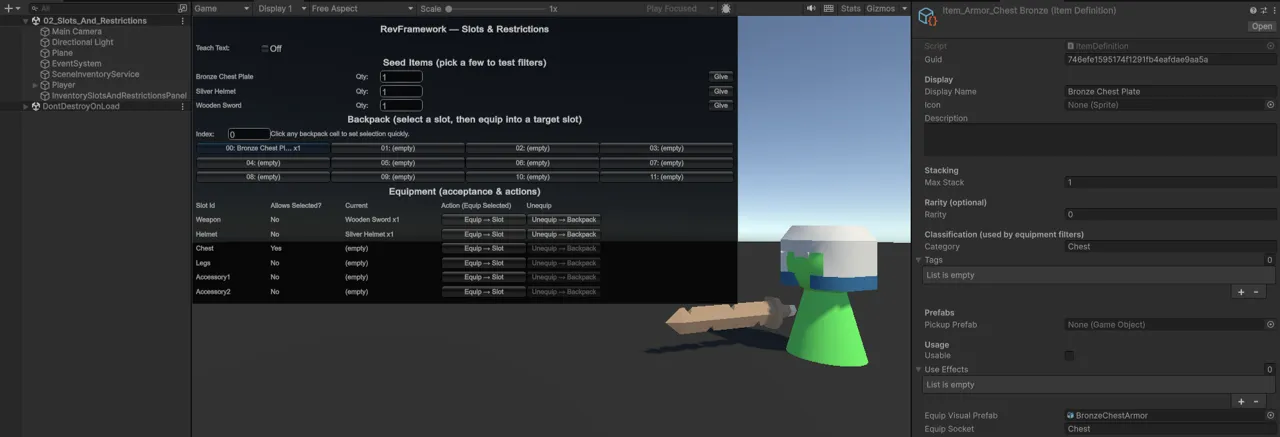Select InventorySlotsAndRestrictionsPanel object icon
Viewport: 1280px width, 437px height.
[45, 96]
